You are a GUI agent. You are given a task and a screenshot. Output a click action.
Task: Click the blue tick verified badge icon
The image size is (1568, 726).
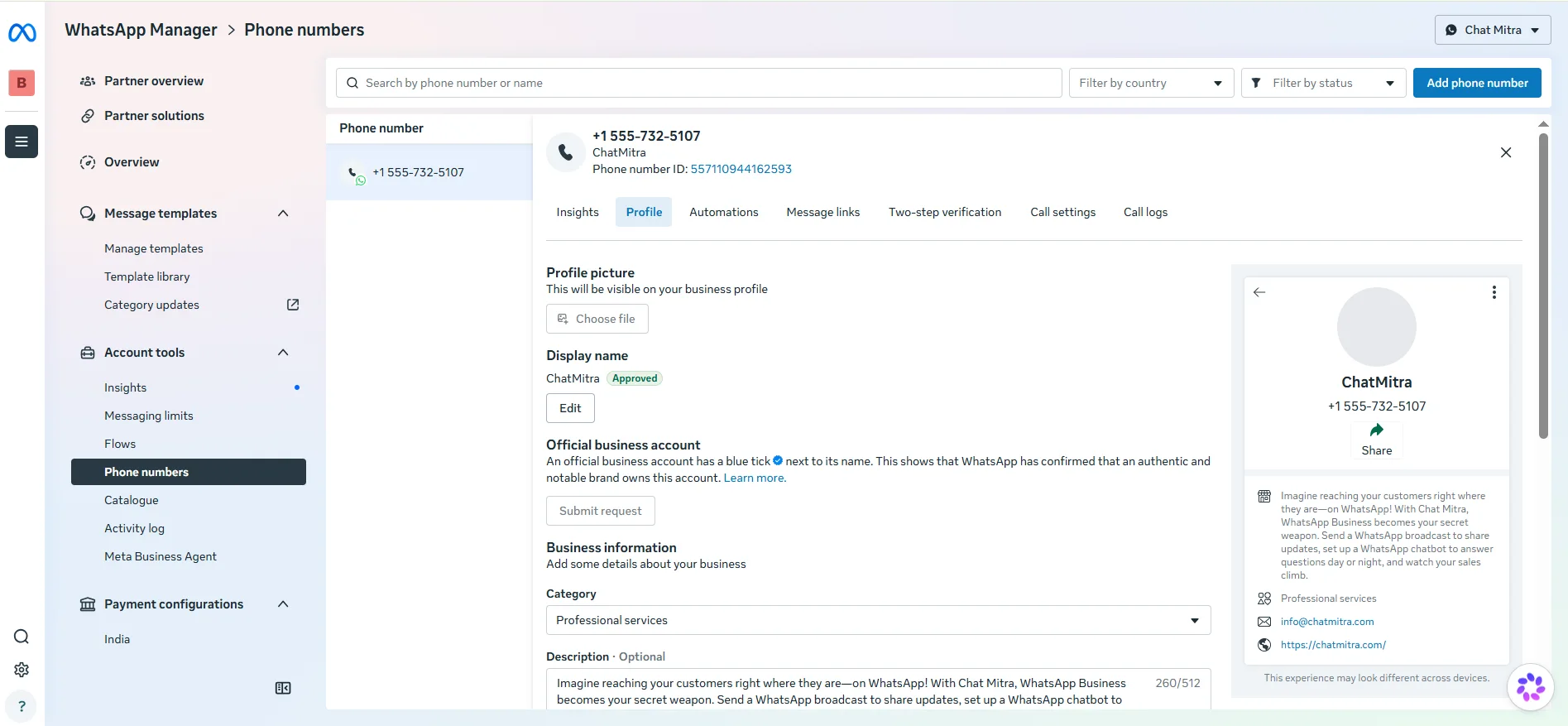(778, 460)
